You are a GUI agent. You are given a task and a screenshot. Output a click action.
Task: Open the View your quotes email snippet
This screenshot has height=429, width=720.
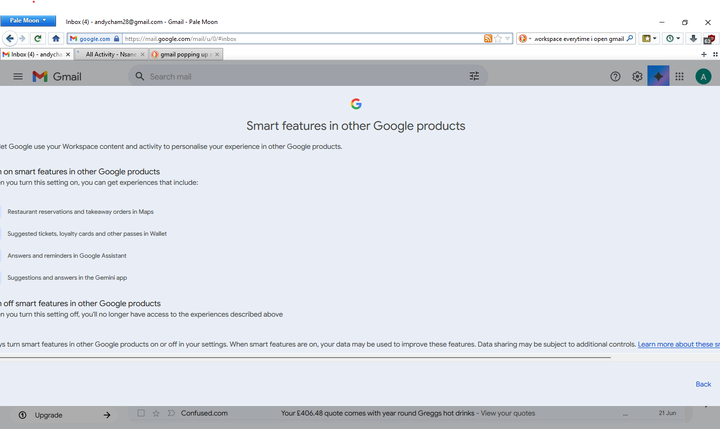point(508,413)
